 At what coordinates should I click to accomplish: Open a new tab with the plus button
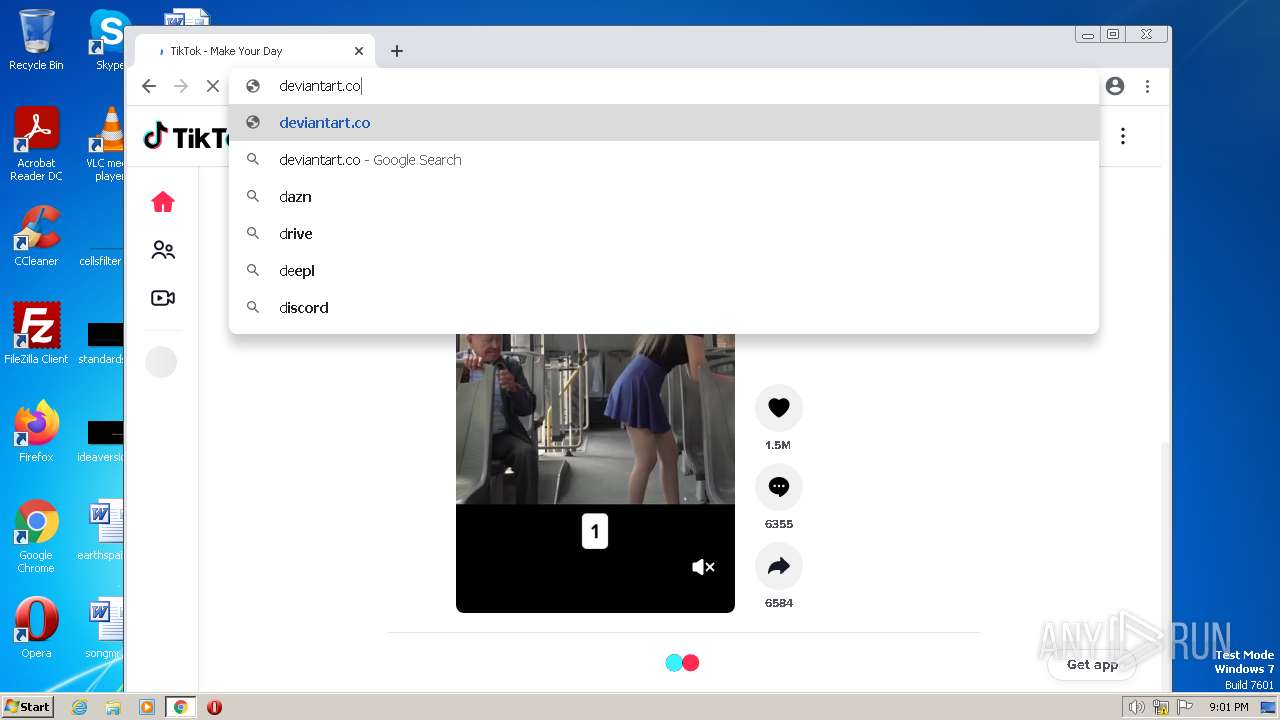tap(397, 51)
